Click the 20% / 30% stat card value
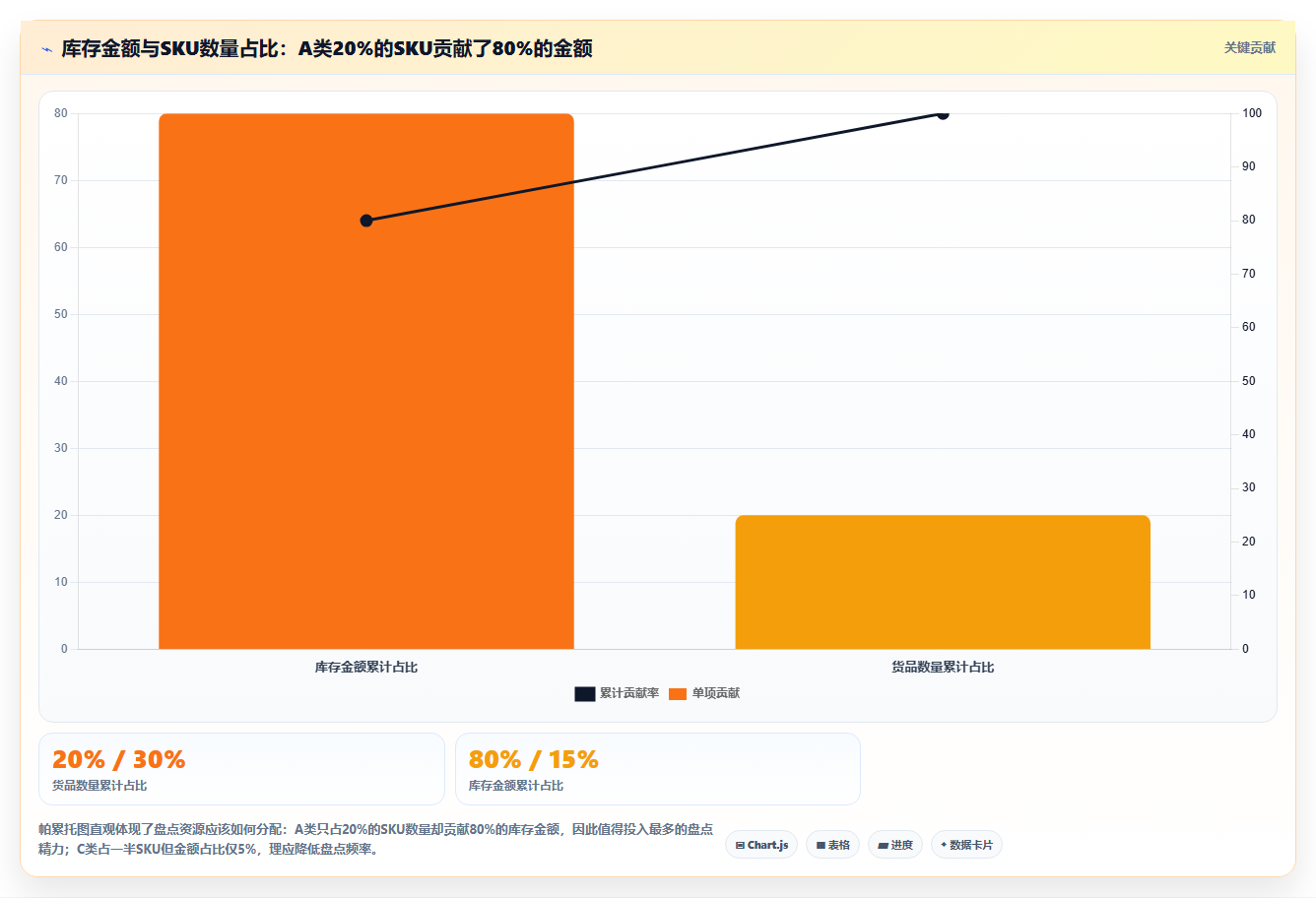 (118, 759)
